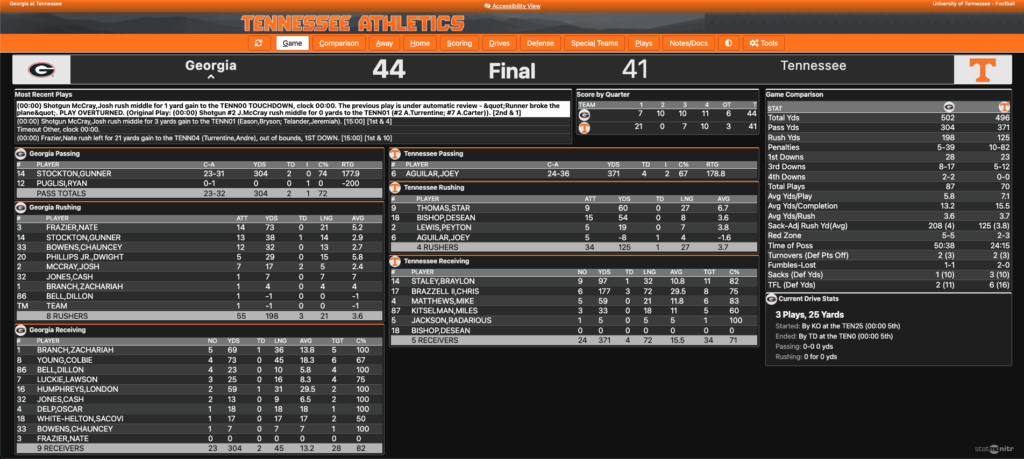
Task: Click the Current Drive Stats Georgia logo
Action: pos(771,299)
